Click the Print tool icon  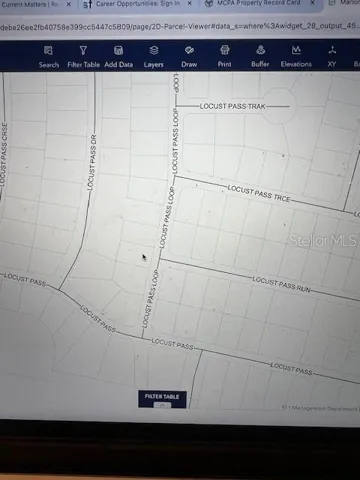(225, 50)
